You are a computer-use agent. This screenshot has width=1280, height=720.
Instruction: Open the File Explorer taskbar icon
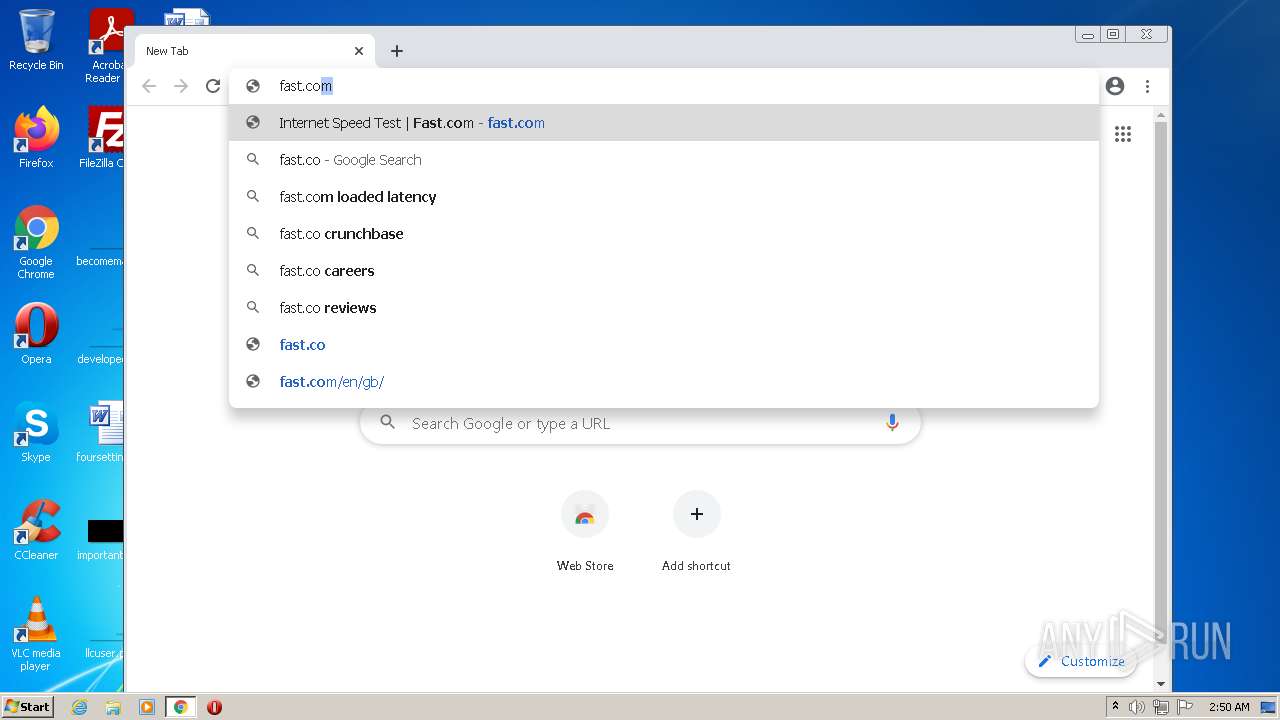pos(113,707)
